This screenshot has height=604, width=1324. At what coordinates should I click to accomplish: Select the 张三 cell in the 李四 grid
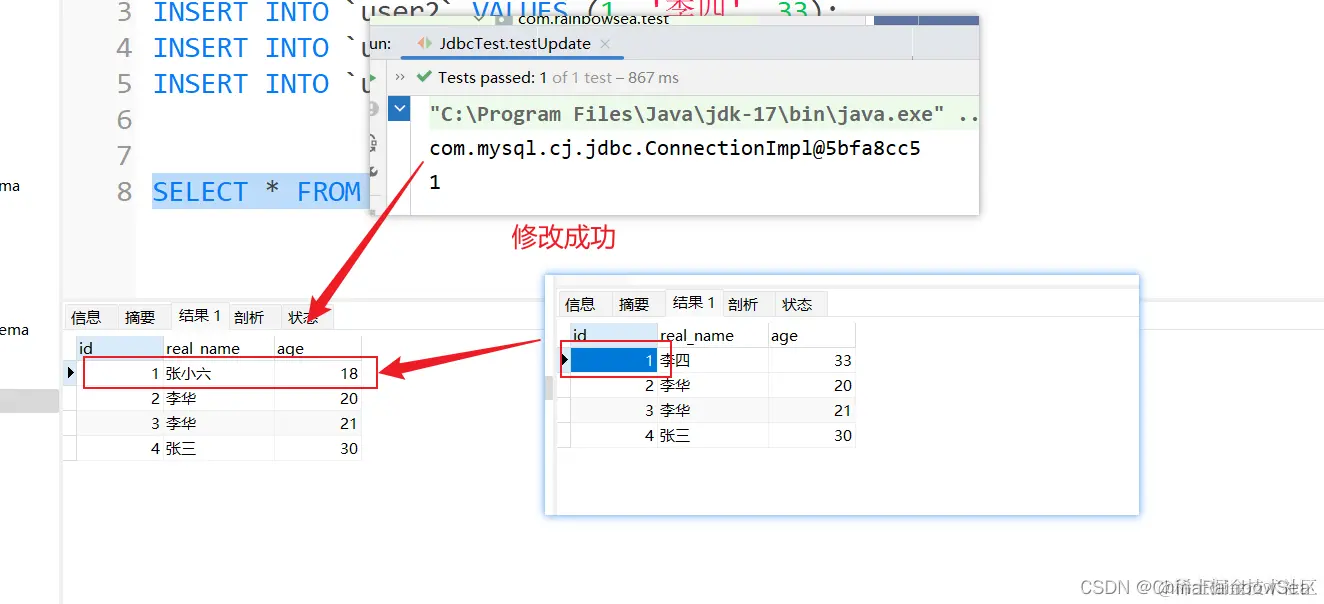click(713, 435)
